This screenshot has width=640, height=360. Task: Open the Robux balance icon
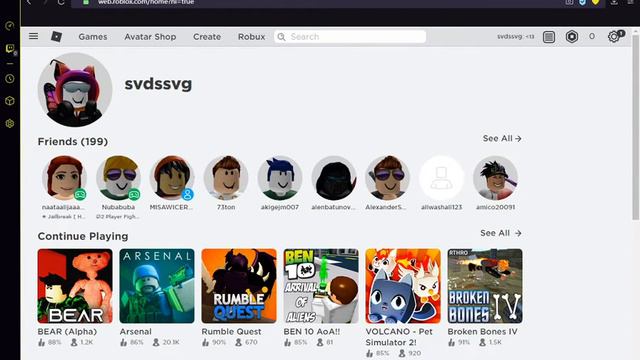[x=572, y=37]
